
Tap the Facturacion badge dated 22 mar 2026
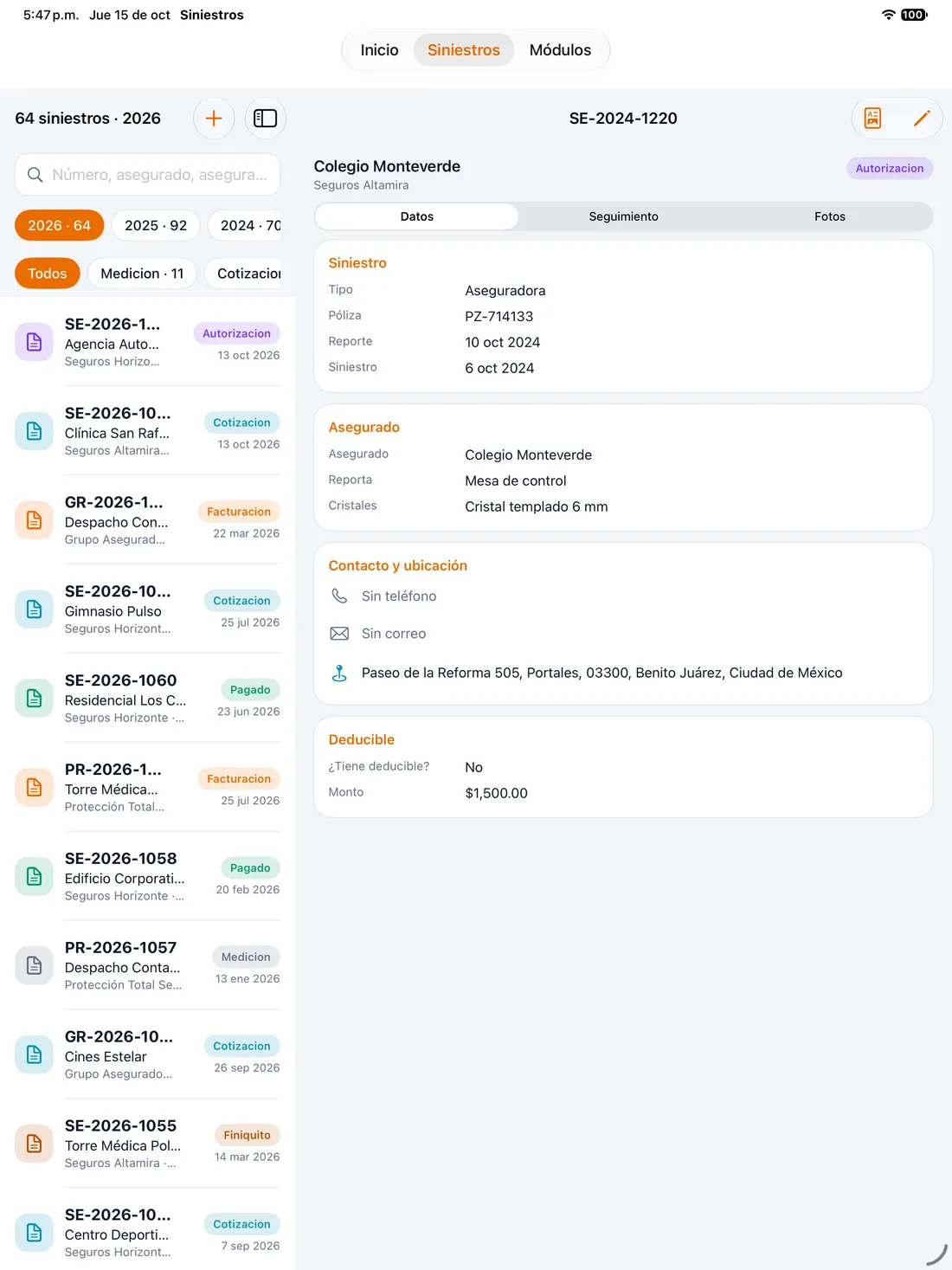[239, 512]
